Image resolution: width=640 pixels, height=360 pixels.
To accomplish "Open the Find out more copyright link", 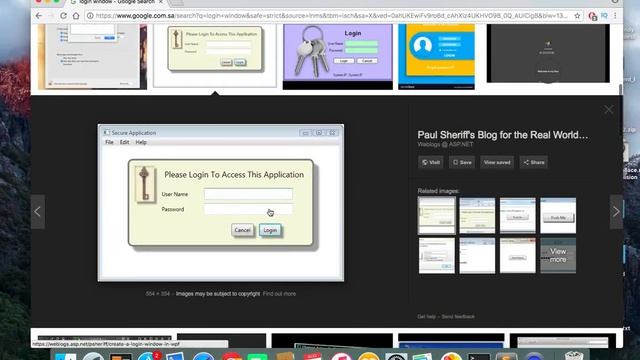I will tap(279, 294).
